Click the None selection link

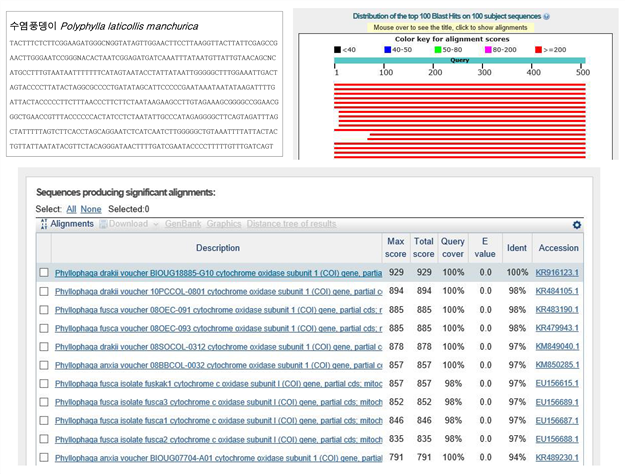[91, 209]
